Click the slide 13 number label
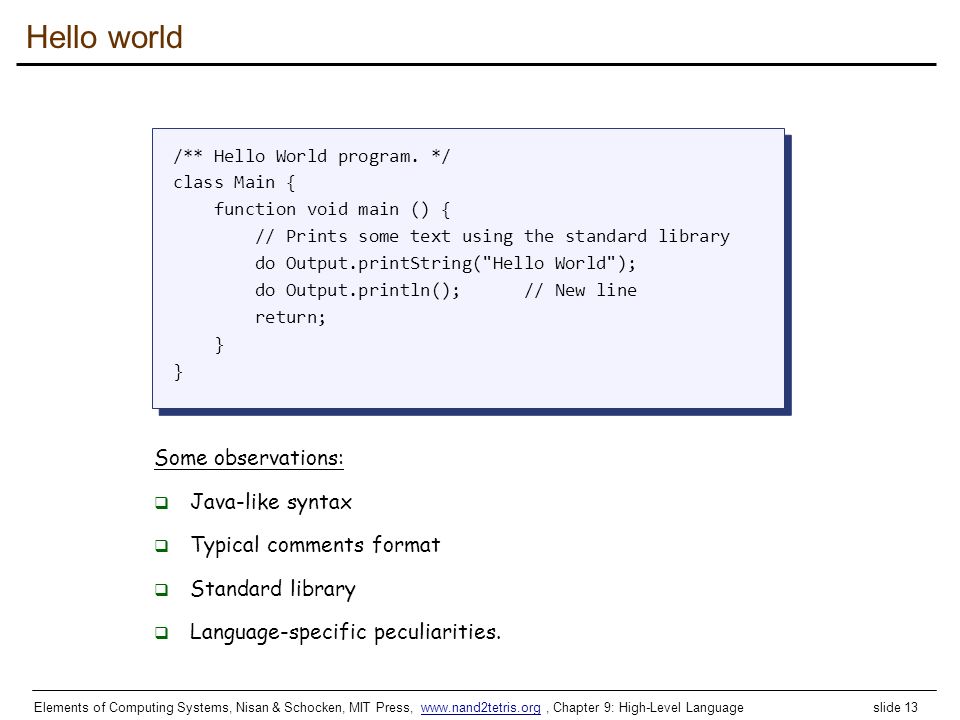Image resolution: width=960 pixels, height=720 pixels. click(895, 707)
